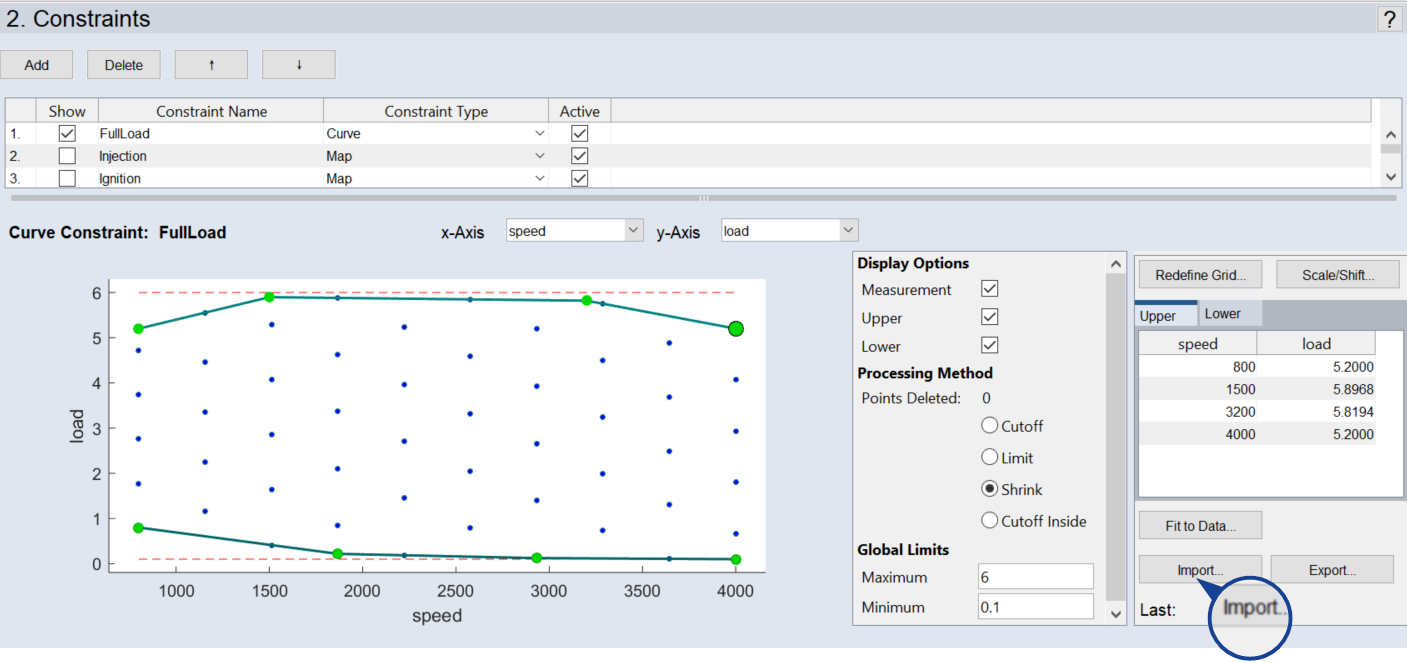Move constraint down with the down arrow
Image resolution: width=1407 pixels, height=663 pixels.
[298, 65]
